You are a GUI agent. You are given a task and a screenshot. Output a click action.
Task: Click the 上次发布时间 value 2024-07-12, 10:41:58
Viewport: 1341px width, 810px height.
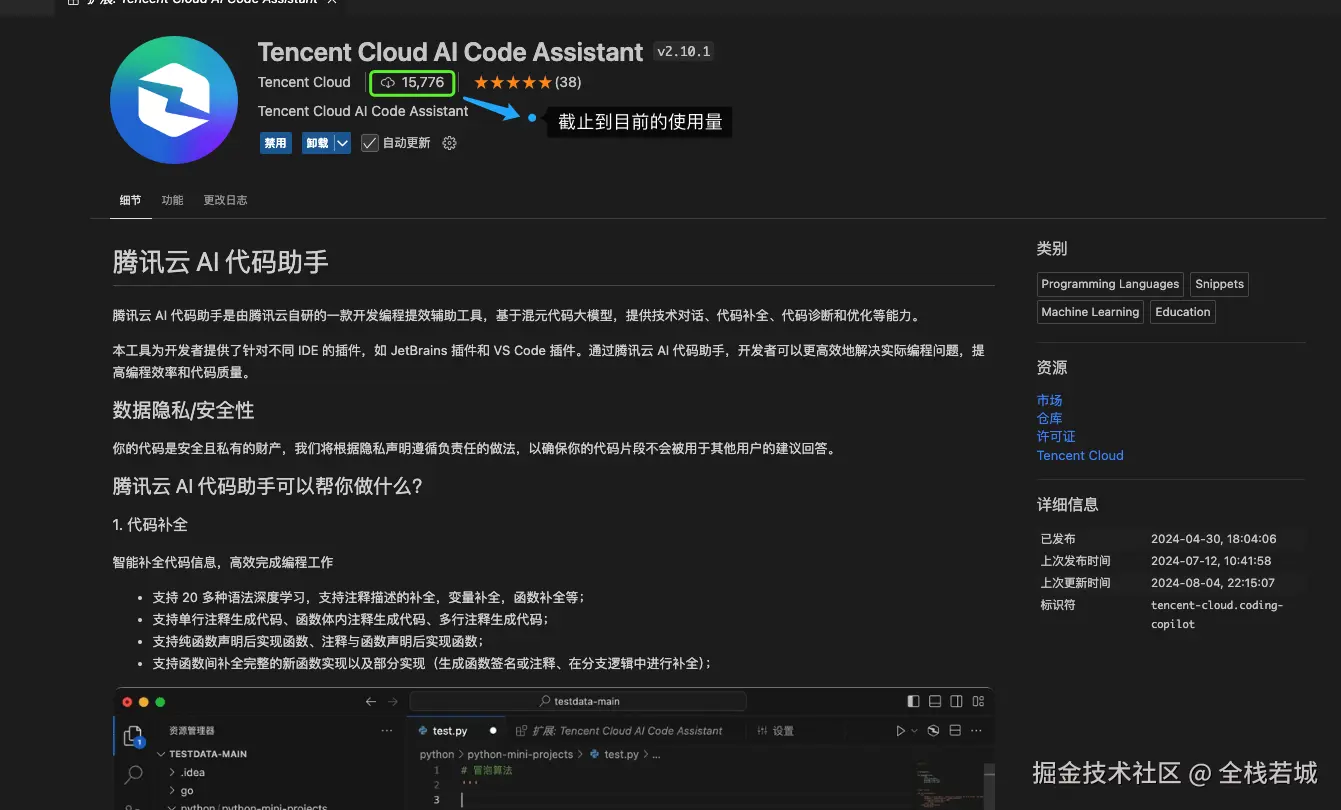1211,561
